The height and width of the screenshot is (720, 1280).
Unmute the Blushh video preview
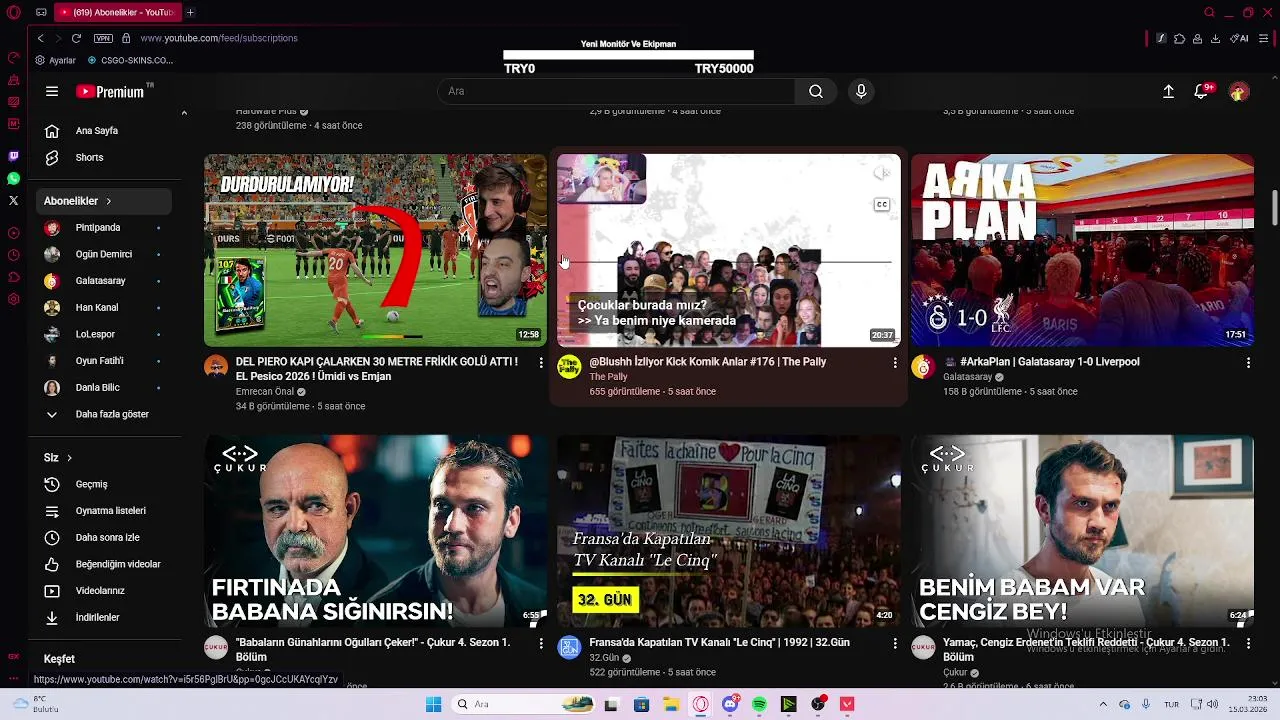tap(882, 173)
